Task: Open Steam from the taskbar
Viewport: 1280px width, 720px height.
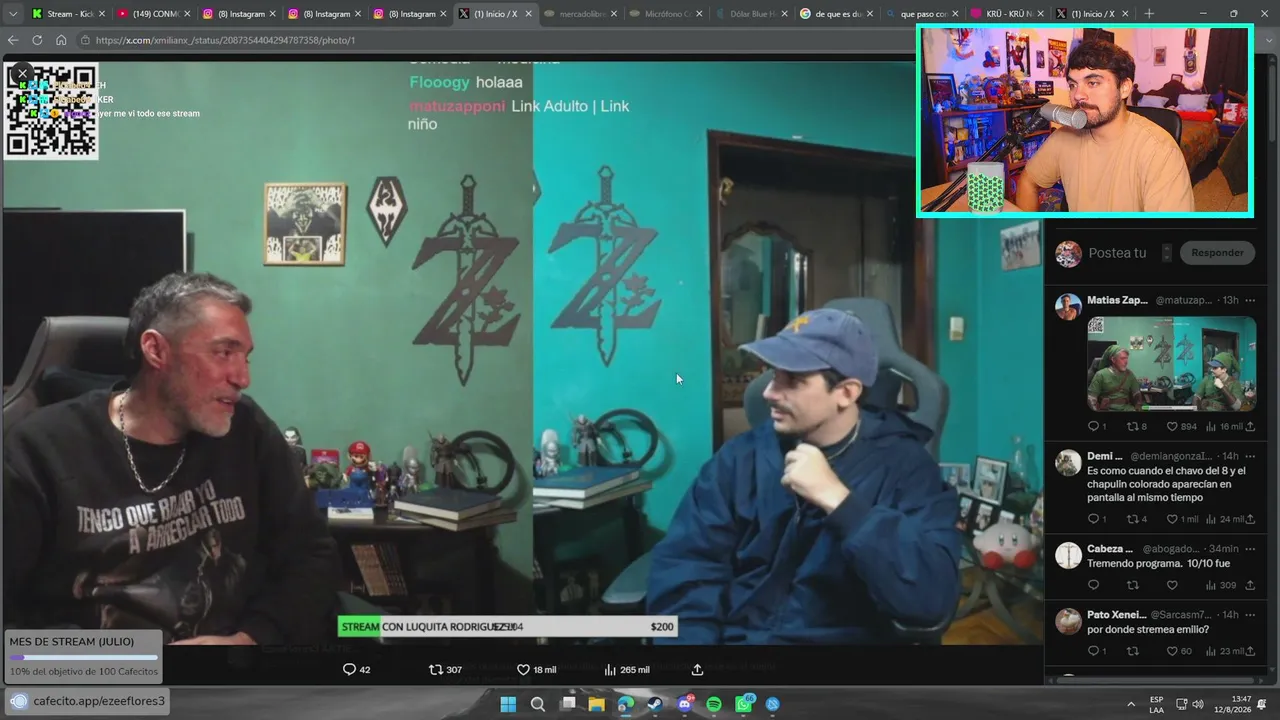Action: point(655,704)
